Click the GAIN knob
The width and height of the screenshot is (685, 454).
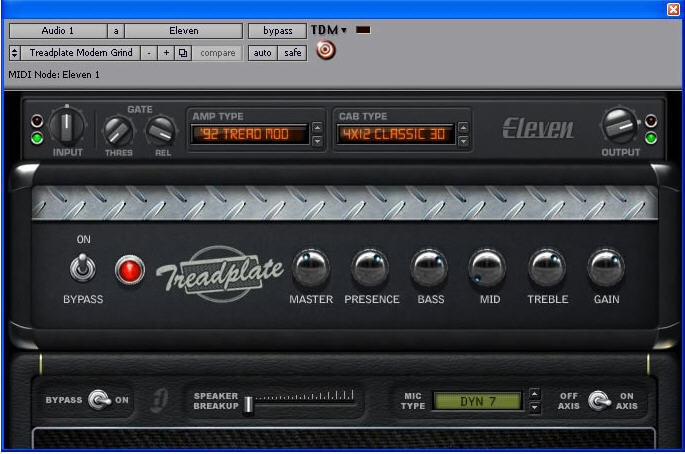(x=606, y=268)
